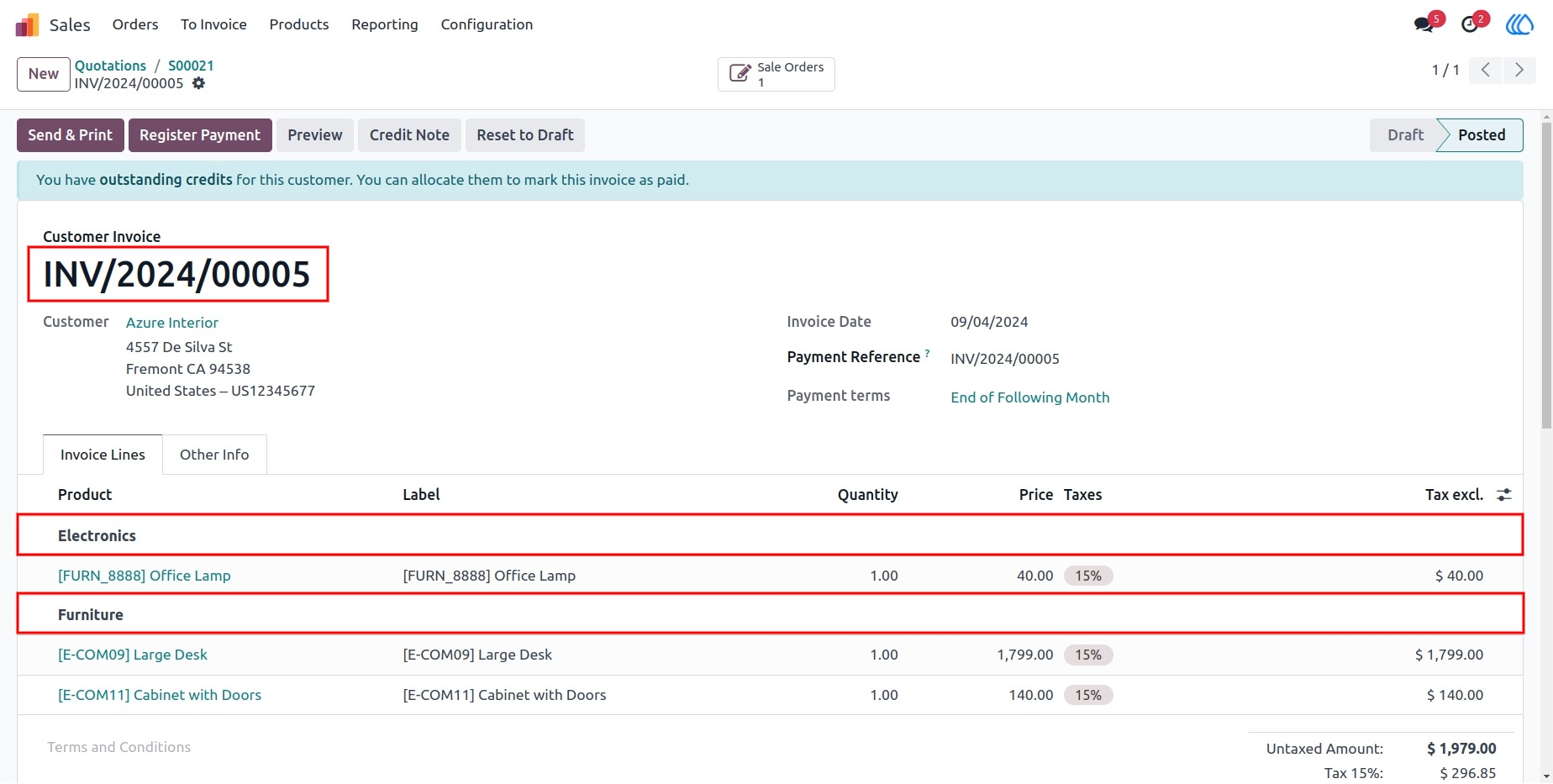1553x784 pixels.
Task: Click the Payment Reference help question mark
Action: (927, 353)
